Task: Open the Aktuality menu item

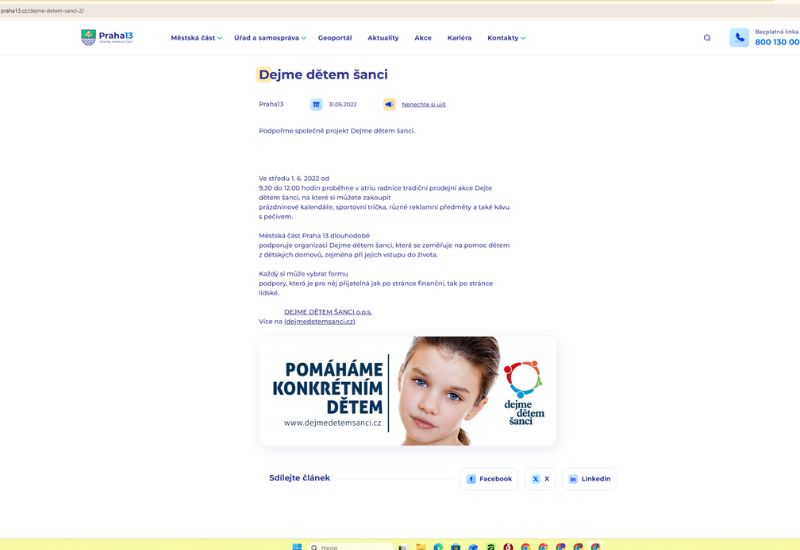Action: coord(383,38)
